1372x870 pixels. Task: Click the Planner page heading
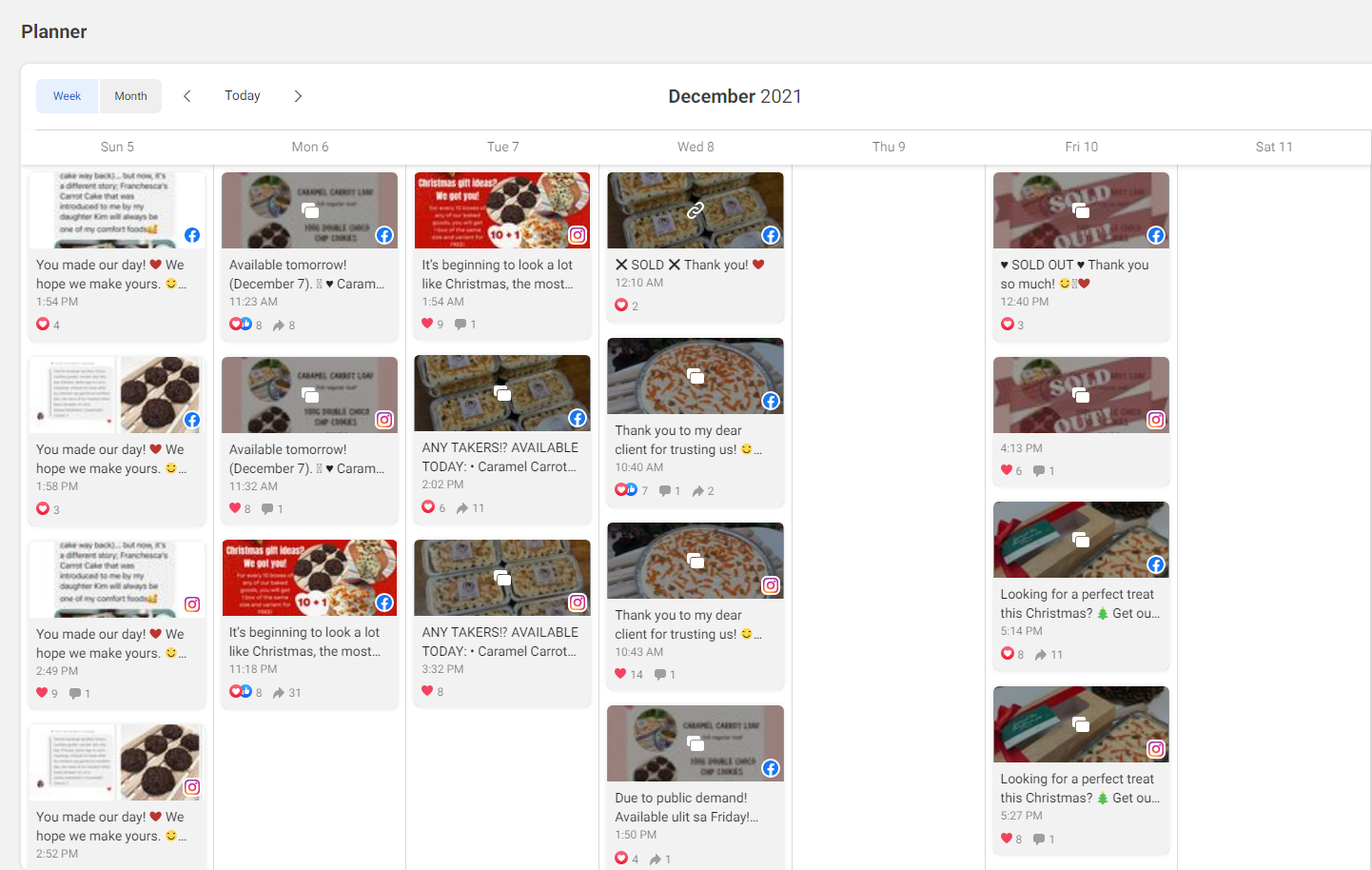tap(54, 31)
